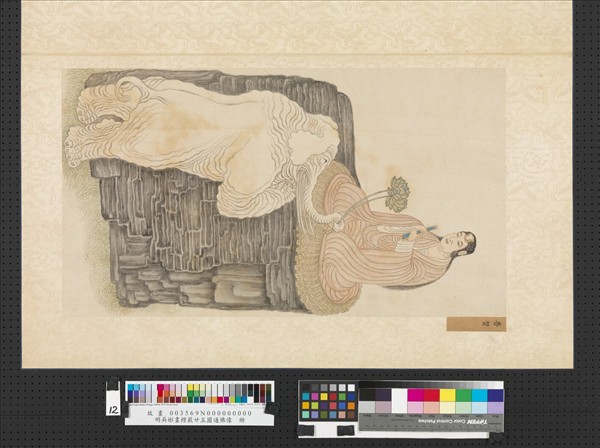Click the red patch on Tiffen chart

tap(431, 395)
